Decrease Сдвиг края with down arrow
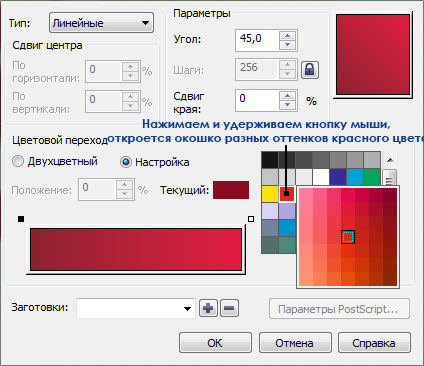424x366 pixels. coord(287,105)
